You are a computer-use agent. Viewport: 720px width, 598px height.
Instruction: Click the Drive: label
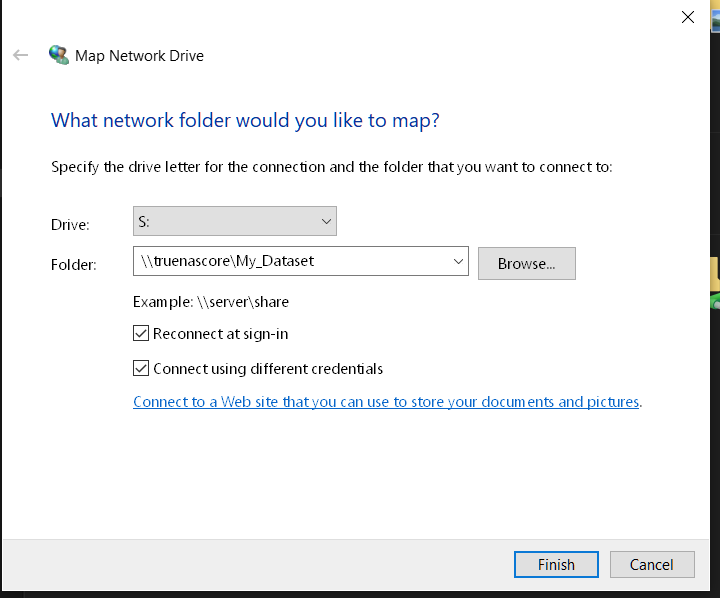[x=70, y=225]
